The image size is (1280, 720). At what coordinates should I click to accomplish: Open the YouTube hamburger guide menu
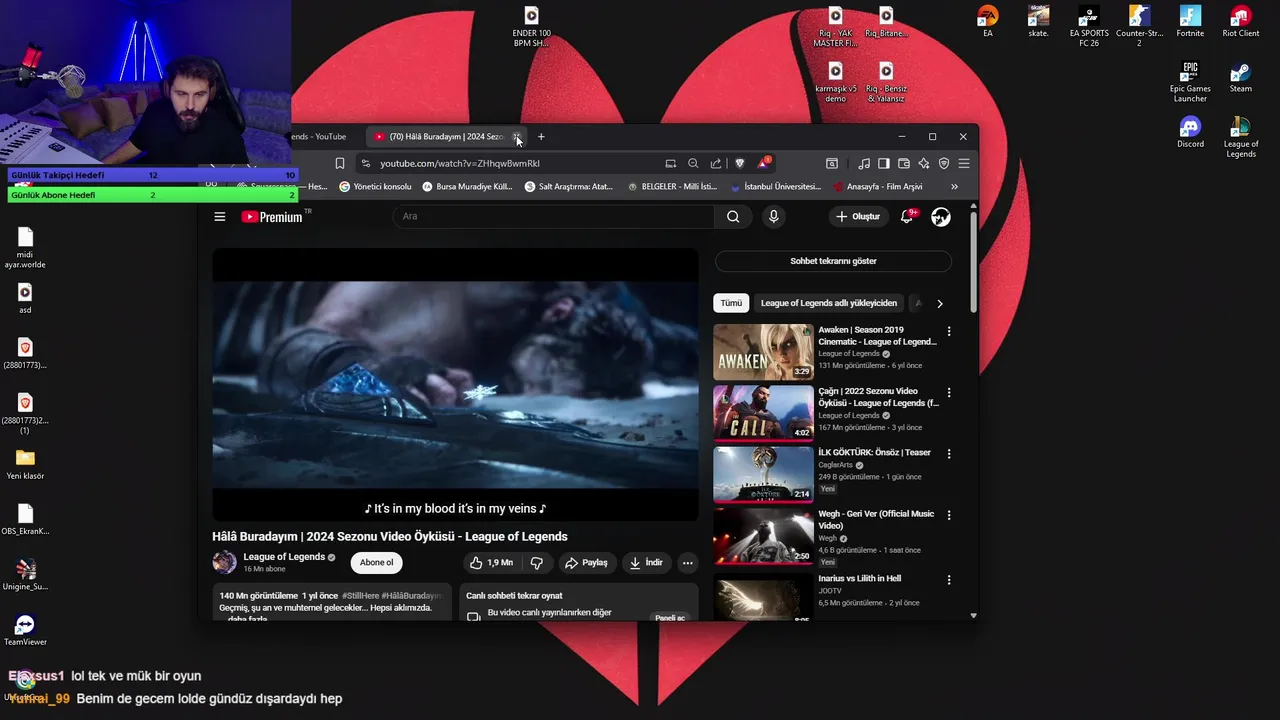point(220,217)
